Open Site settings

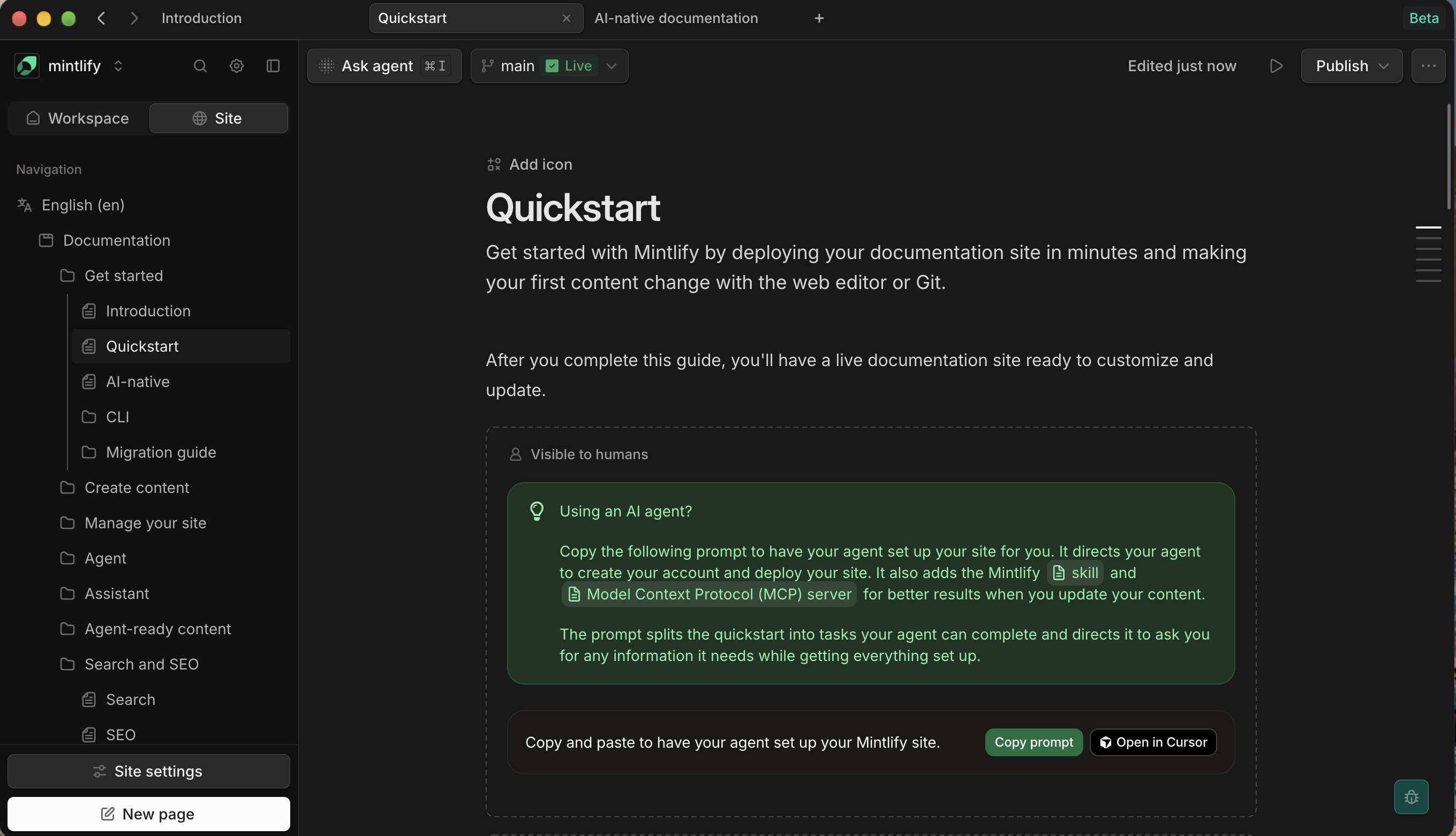149,771
